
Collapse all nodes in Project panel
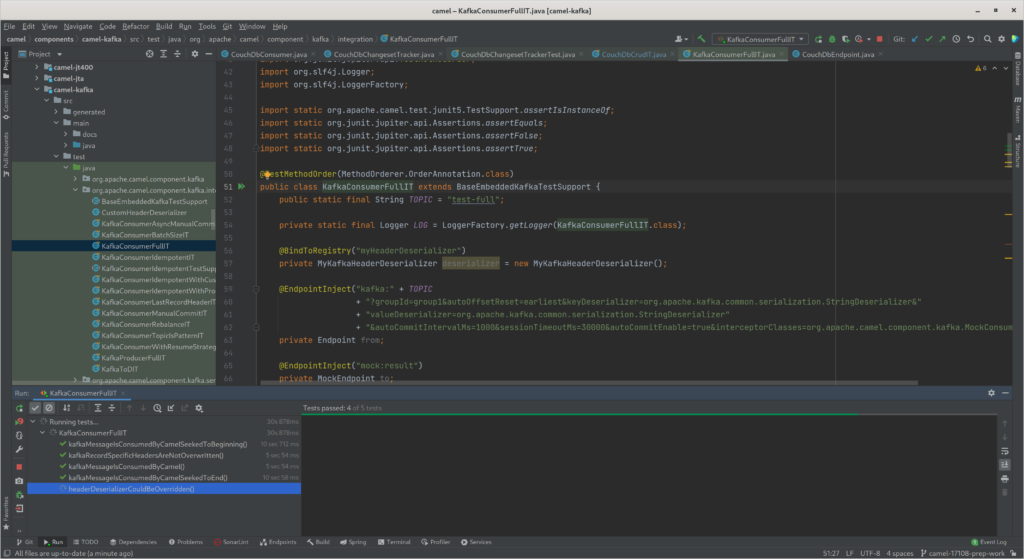click(x=177, y=54)
